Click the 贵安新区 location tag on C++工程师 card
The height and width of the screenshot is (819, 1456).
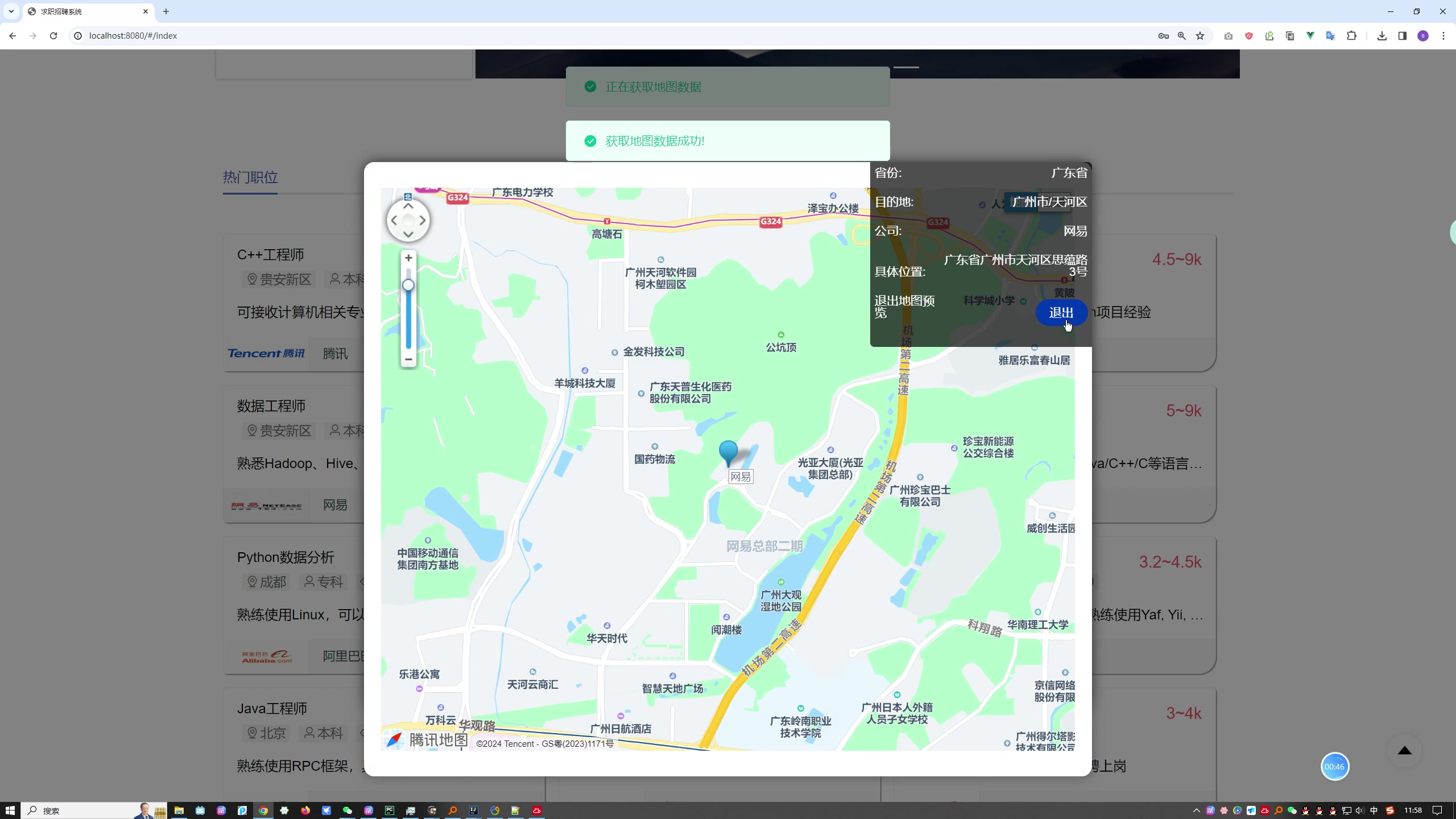tap(280, 279)
